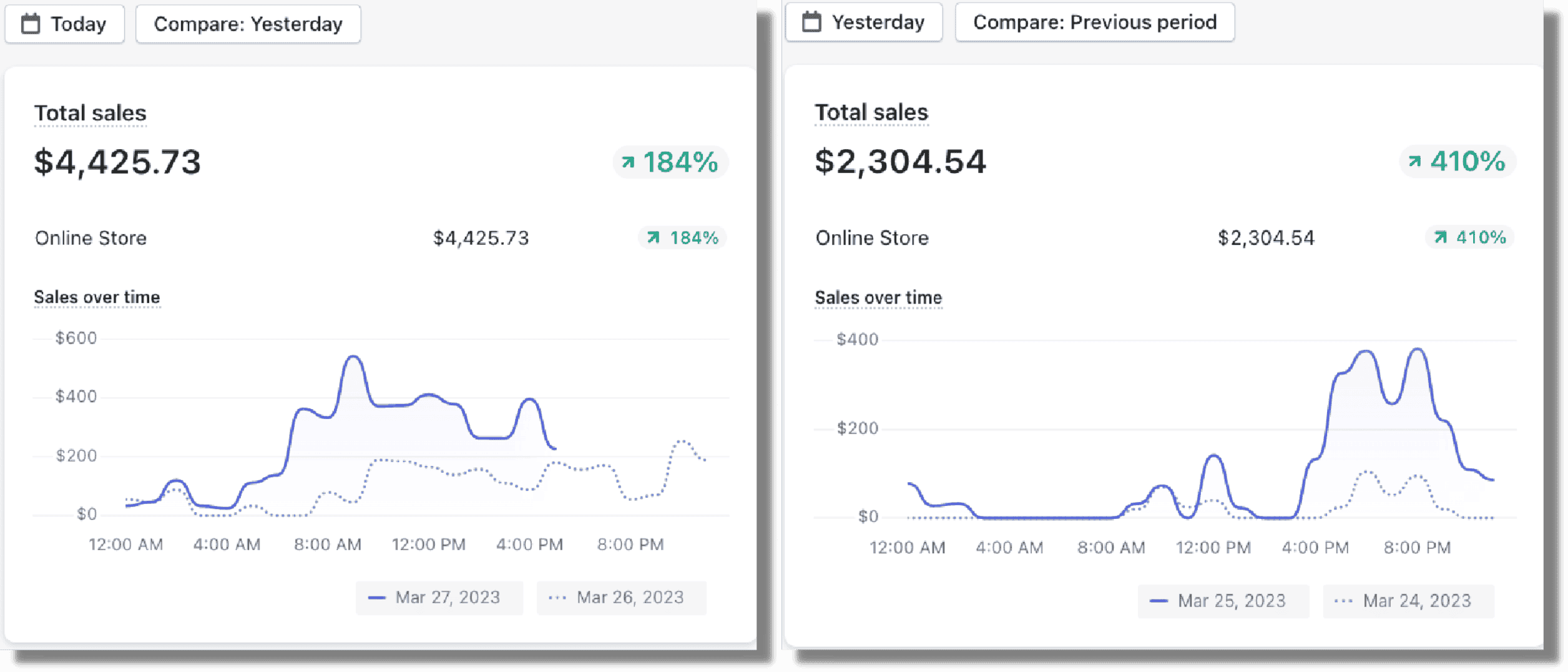Image resolution: width=1568 pixels, height=672 pixels.
Task: Click the calendar icon on Yesterday button
Action: (811, 22)
